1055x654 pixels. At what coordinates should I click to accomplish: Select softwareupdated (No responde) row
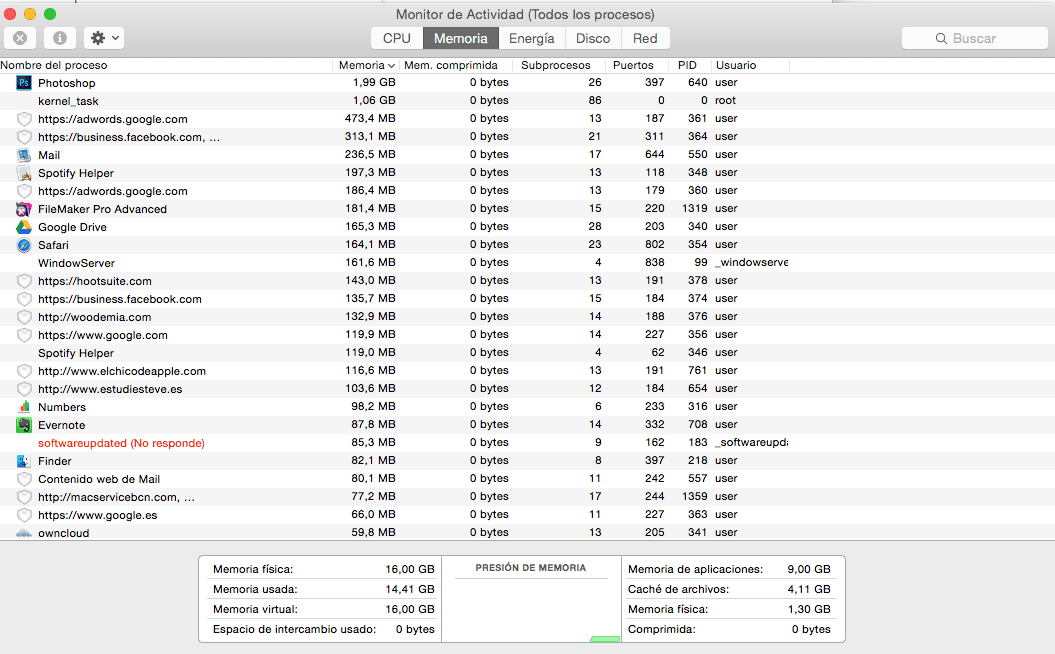tap(528, 443)
